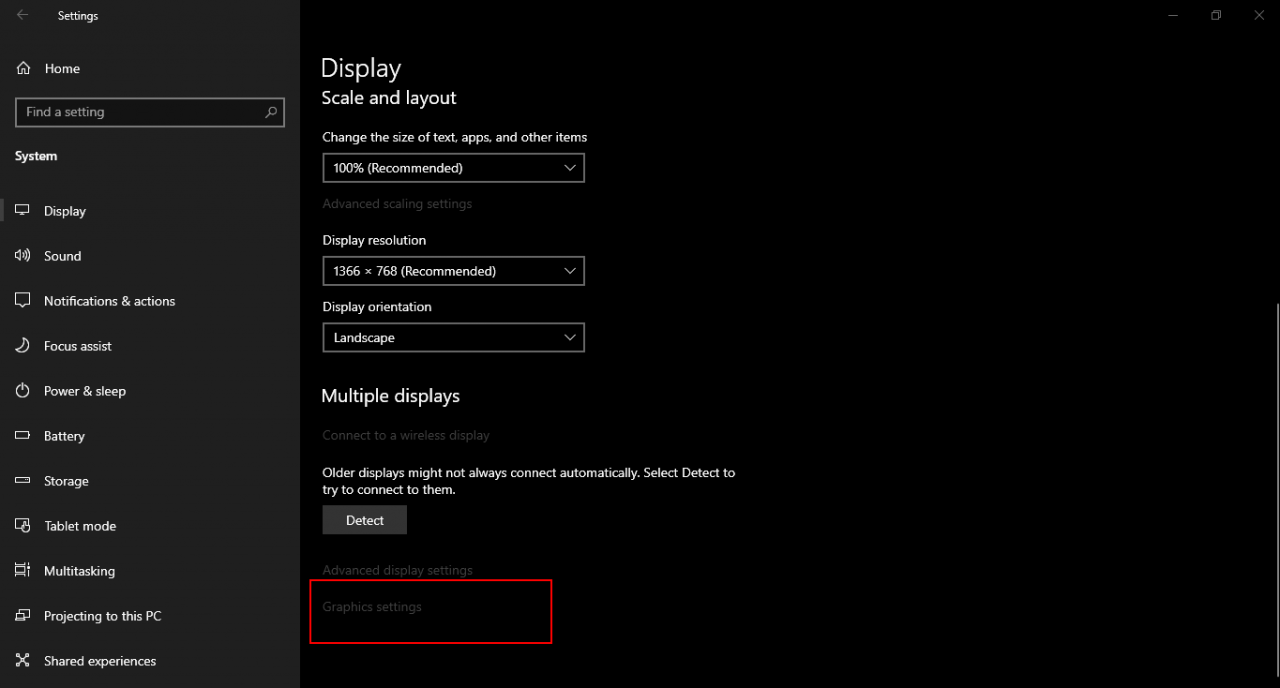Image resolution: width=1280 pixels, height=688 pixels.
Task: Expand the scale size 100% dropdown
Action: pyautogui.click(x=453, y=168)
